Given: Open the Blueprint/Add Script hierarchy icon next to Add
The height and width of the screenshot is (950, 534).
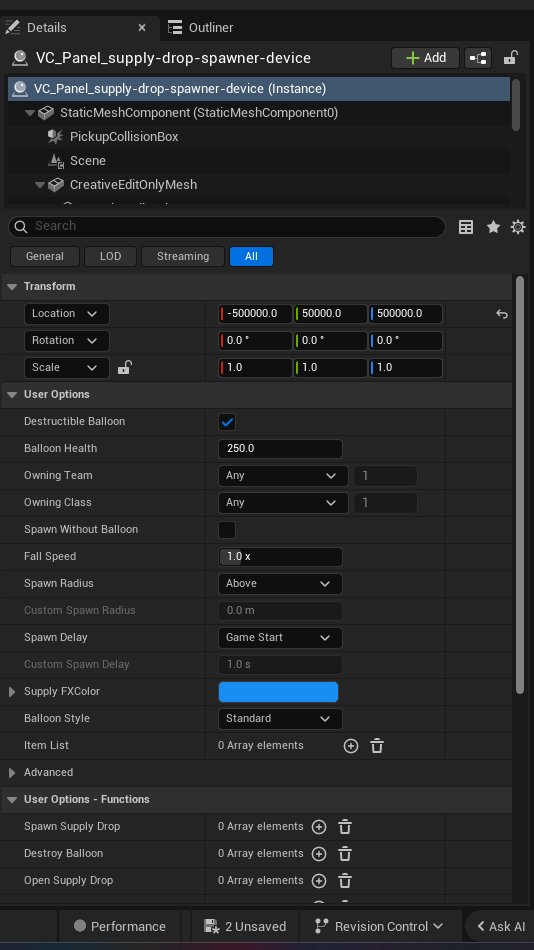Looking at the screenshot, I should coord(478,58).
